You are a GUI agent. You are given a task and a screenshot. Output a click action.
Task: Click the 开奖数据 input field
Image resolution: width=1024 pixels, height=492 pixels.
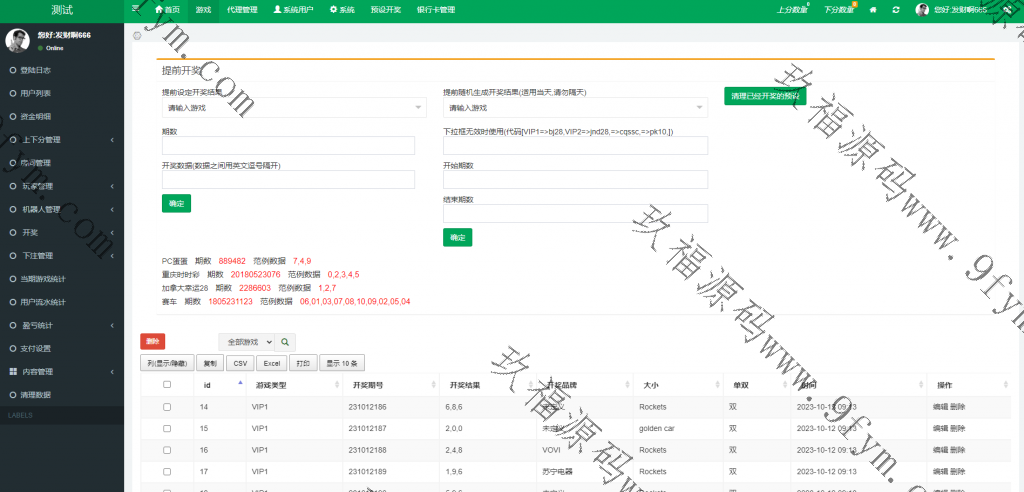pyautogui.click(x=288, y=180)
